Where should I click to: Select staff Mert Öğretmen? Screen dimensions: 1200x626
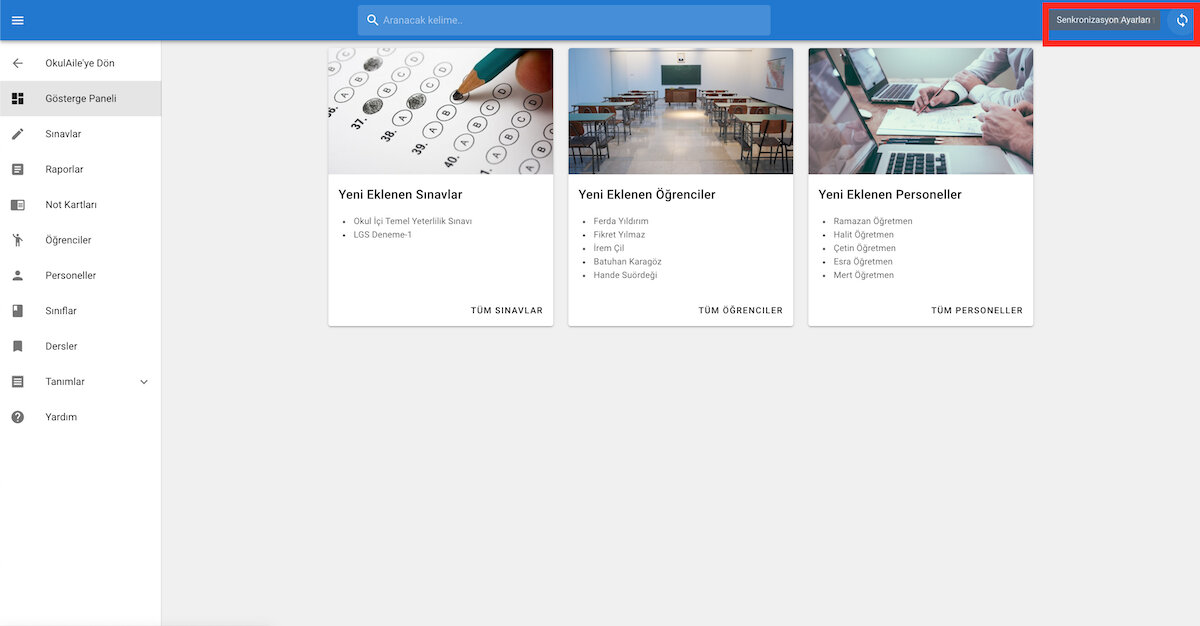[864, 275]
